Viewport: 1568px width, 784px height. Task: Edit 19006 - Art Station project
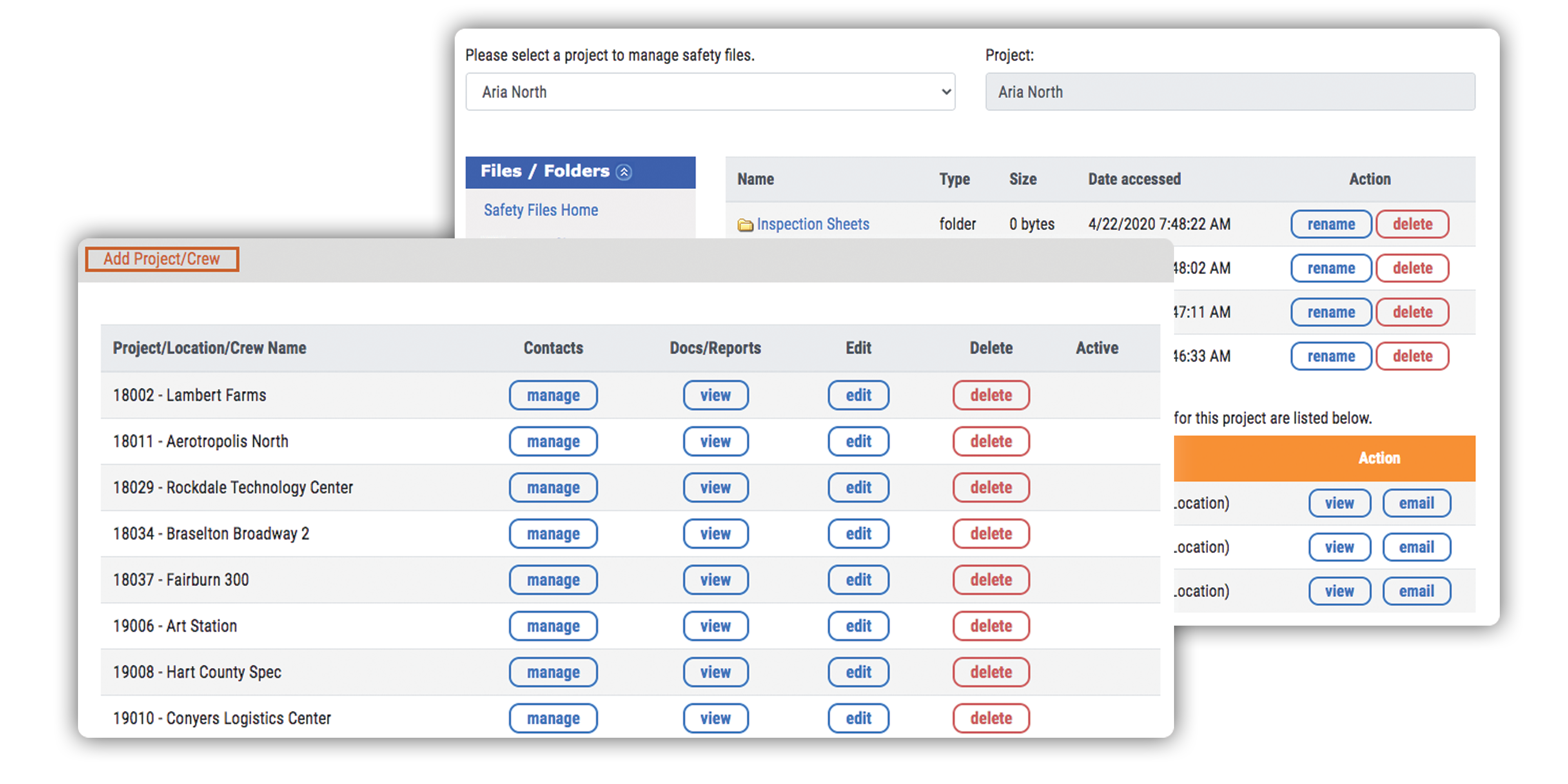[x=858, y=626]
